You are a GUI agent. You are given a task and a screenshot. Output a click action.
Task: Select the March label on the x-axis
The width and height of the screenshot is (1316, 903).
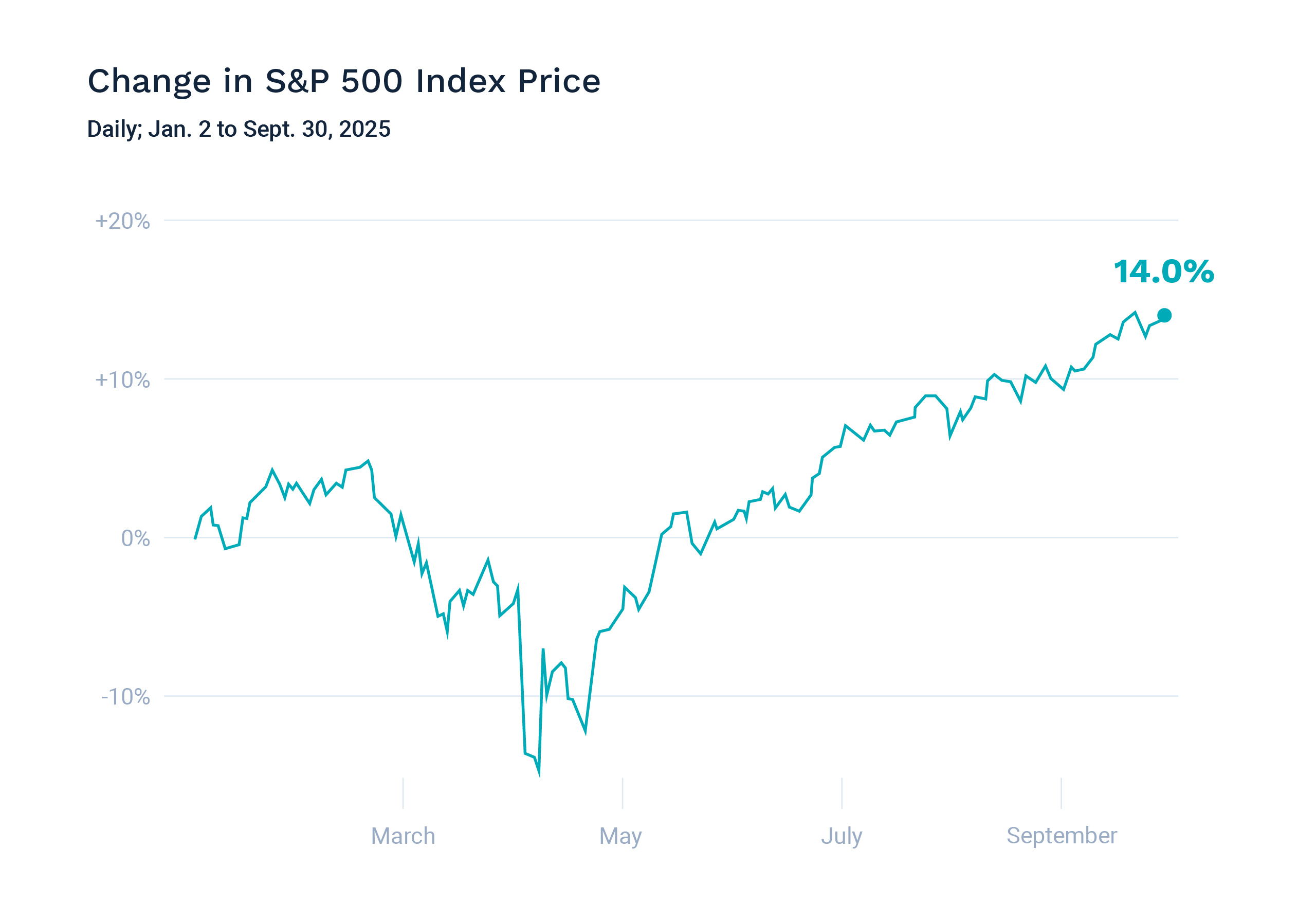[x=403, y=836]
